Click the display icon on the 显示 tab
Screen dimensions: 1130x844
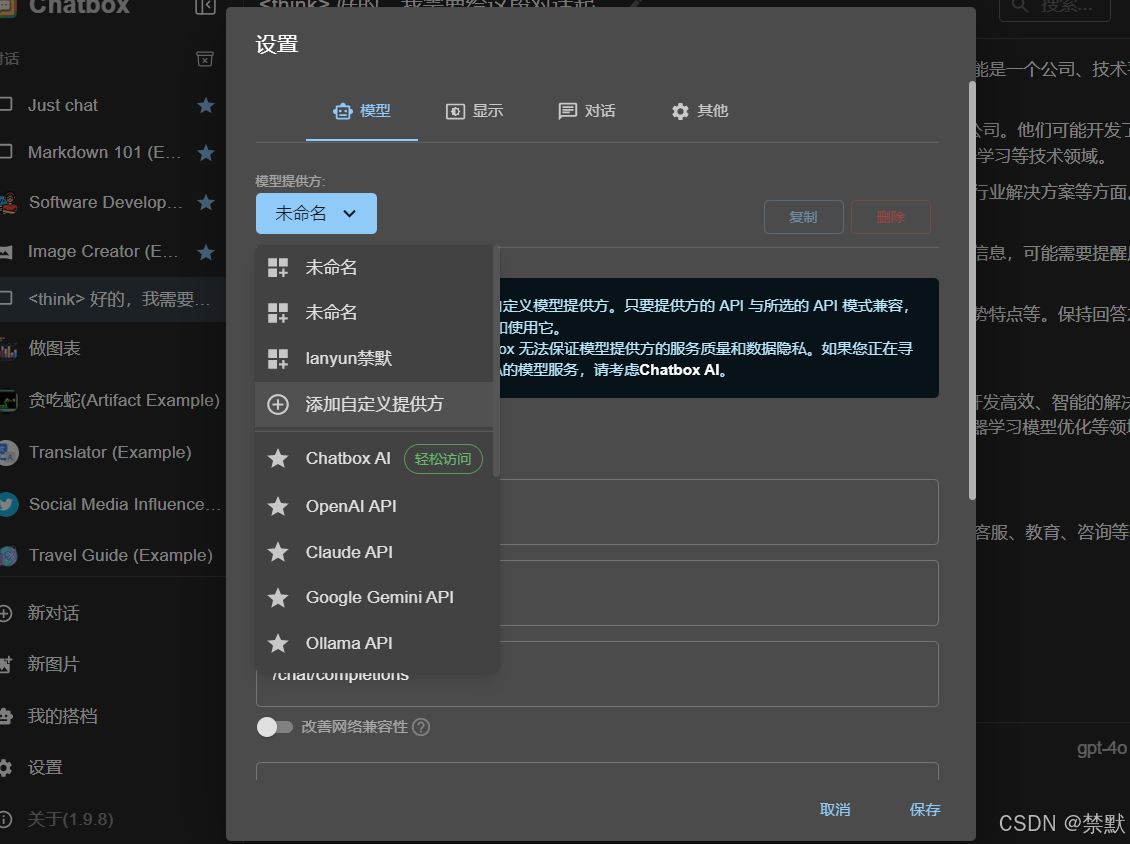(455, 111)
